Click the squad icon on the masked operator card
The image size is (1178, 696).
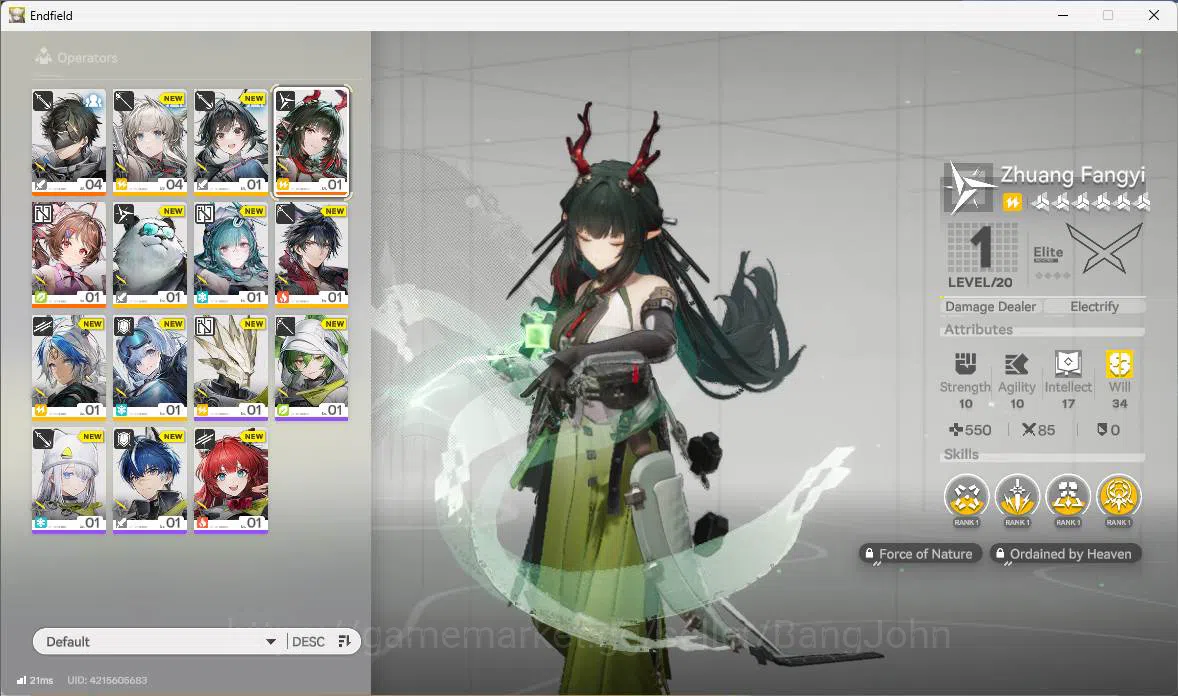pyautogui.click(x=93, y=100)
